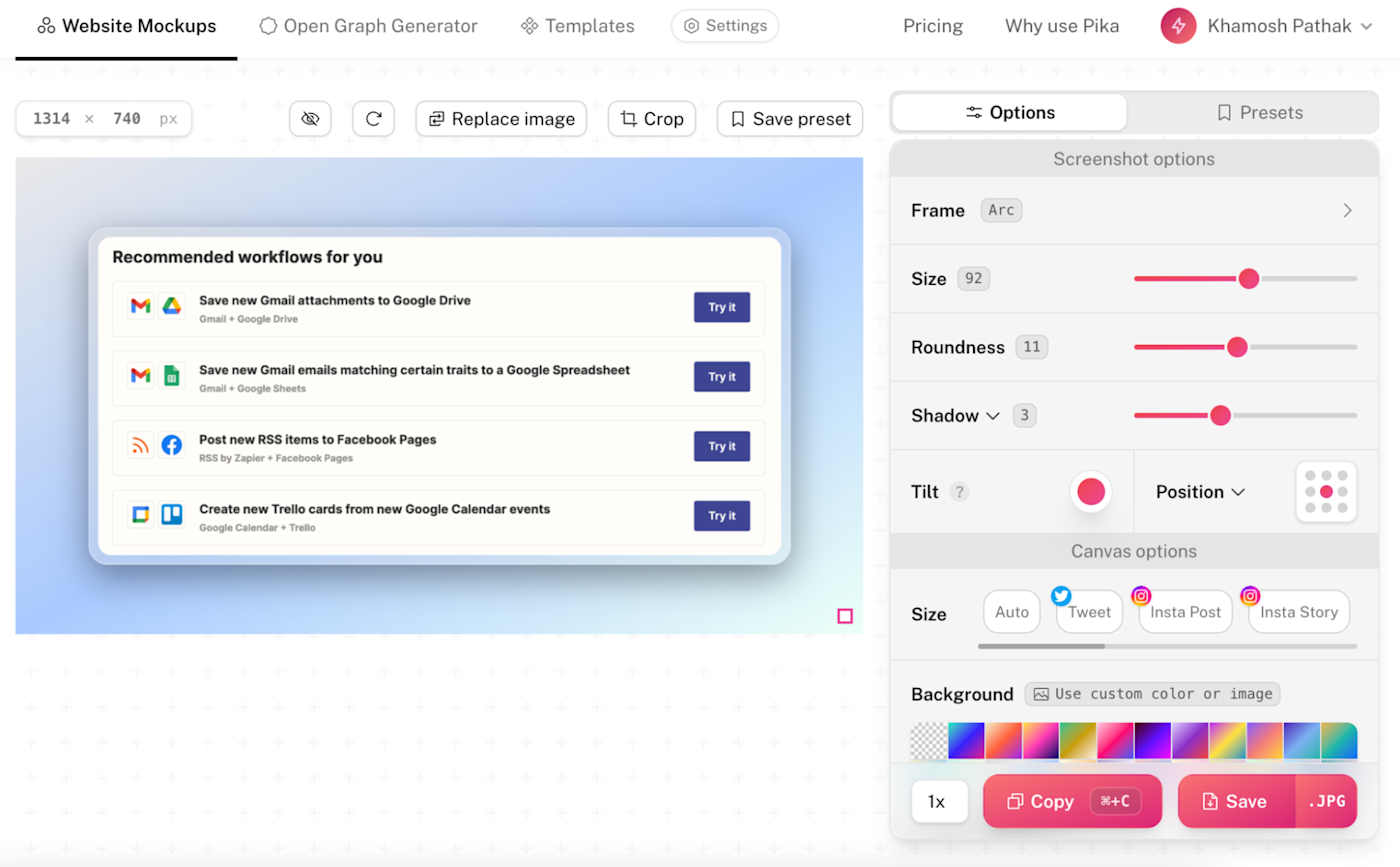
Task: Select the Options panel tab
Action: (1010, 113)
